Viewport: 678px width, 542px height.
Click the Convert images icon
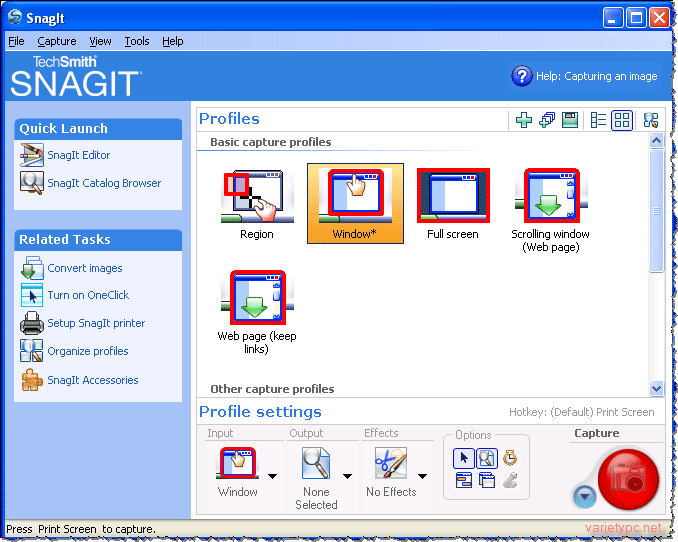[32, 268]
